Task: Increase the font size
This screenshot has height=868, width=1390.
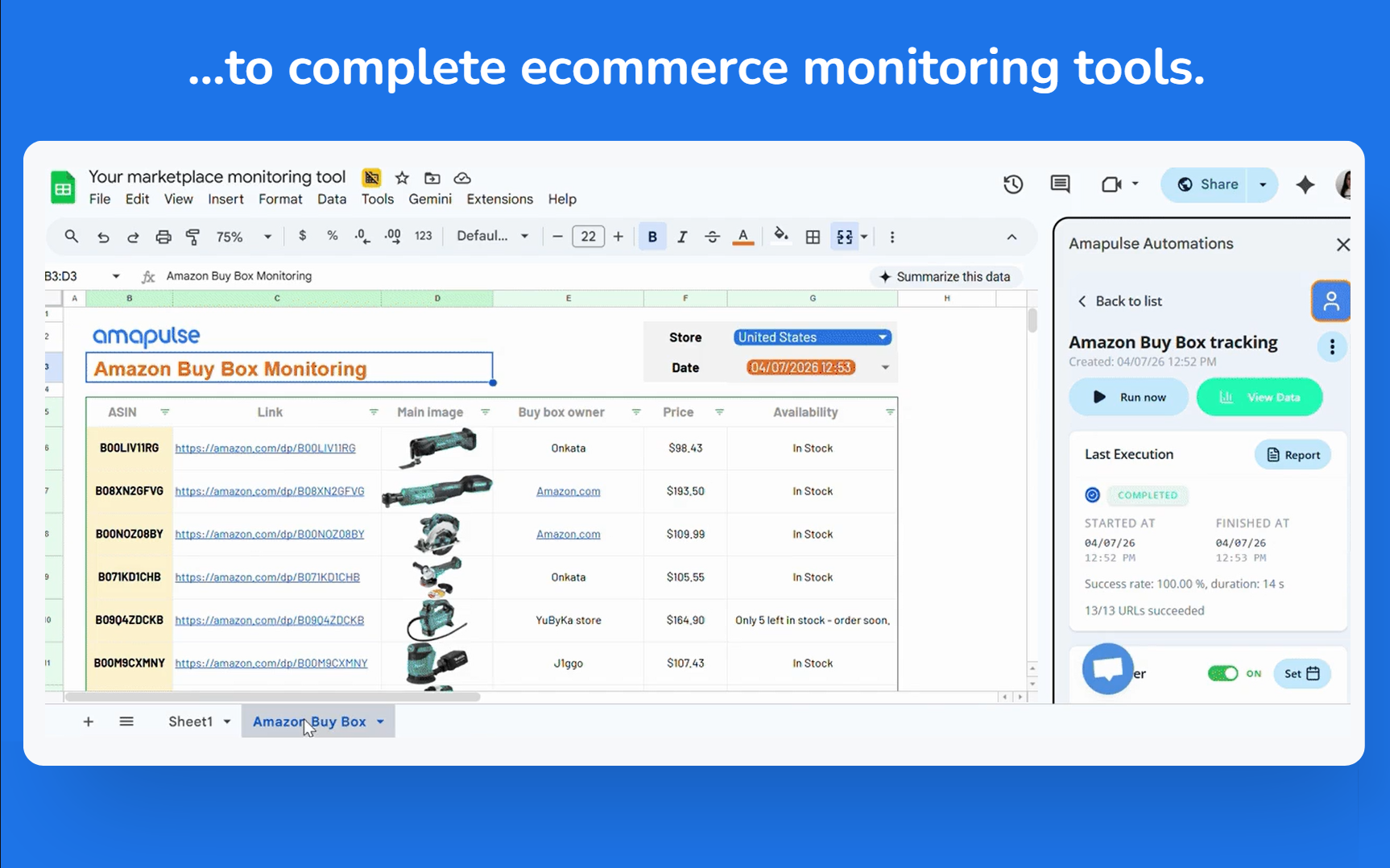Action: pyautogui.click(x=618, y=237)
